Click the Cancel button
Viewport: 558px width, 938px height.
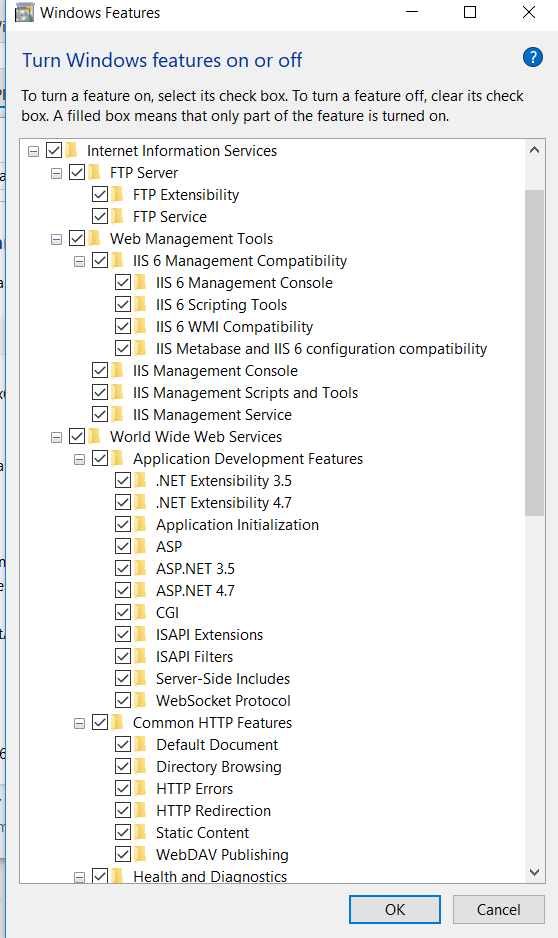(498, 909)
